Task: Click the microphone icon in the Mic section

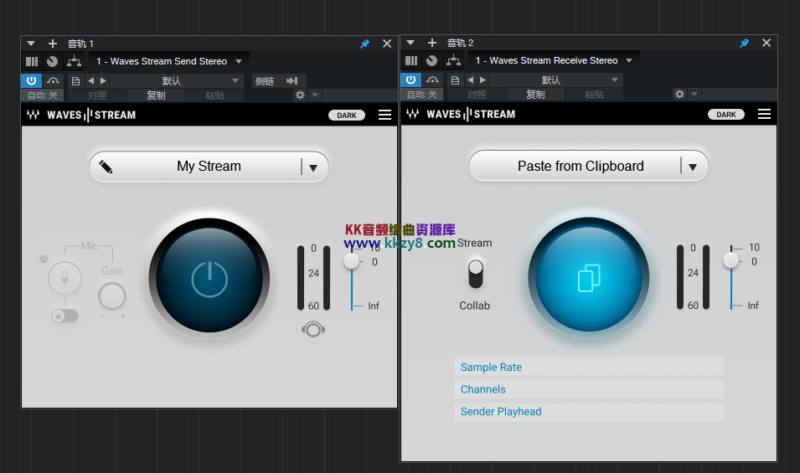Action: [x=65, y=279]
